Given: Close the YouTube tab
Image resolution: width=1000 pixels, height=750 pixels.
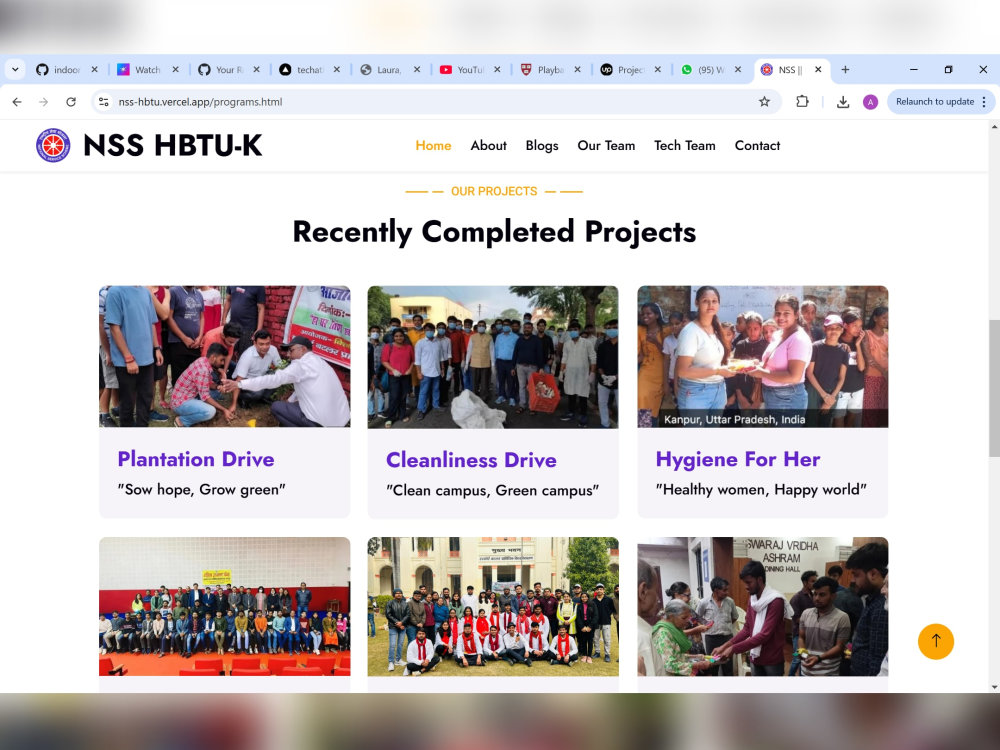Looking at the screenshot, I should click(497, 70).
